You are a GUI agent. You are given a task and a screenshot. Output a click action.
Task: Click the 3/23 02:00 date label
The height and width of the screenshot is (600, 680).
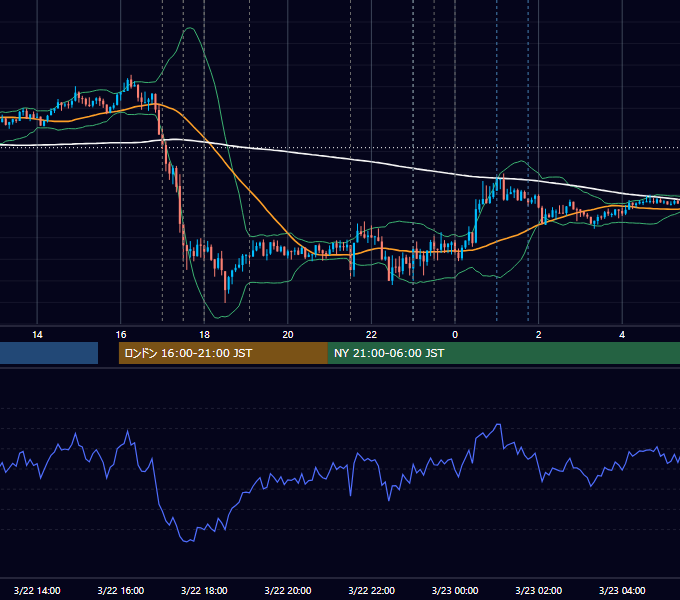[x=539, y=590]
